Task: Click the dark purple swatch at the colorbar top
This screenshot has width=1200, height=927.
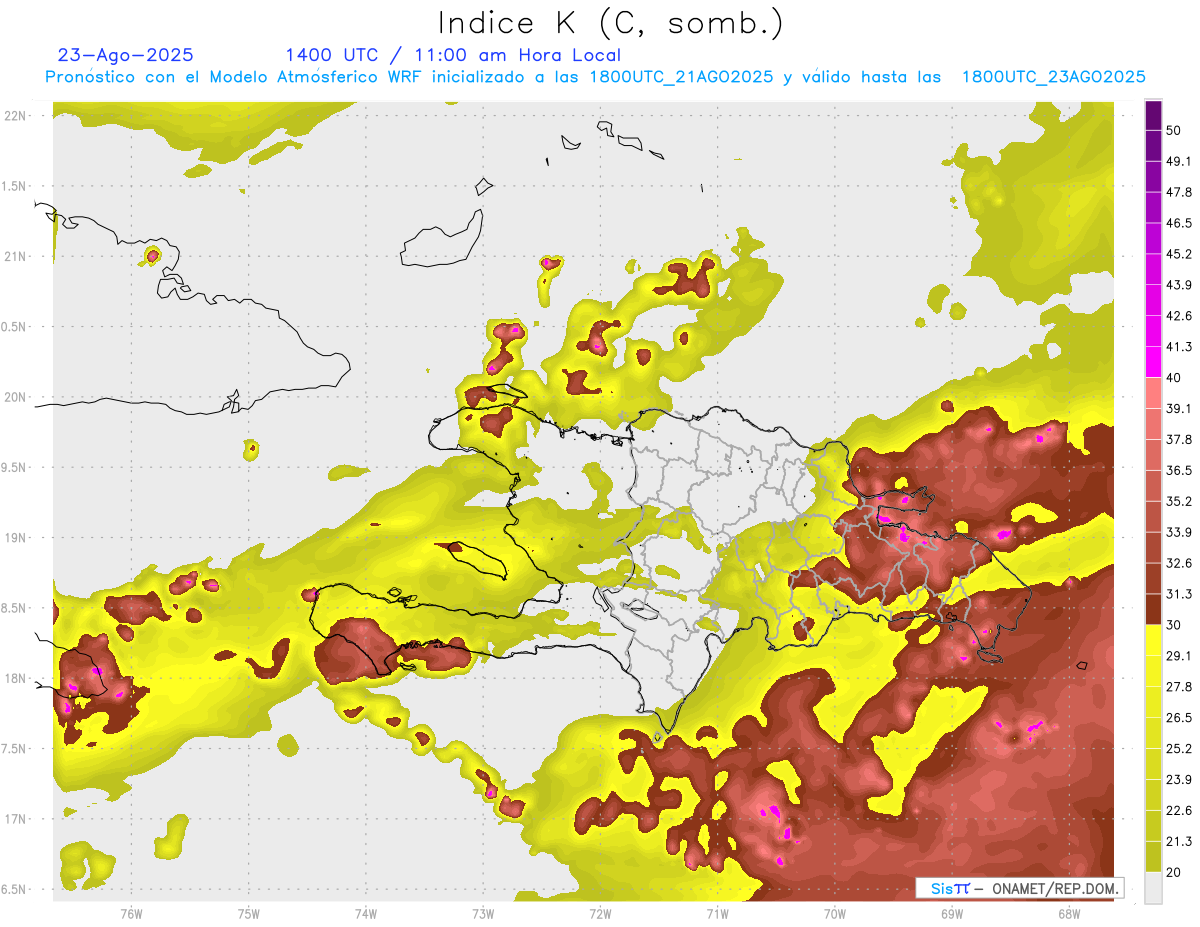Action: pyautogui.click(x=1153, y=116)
